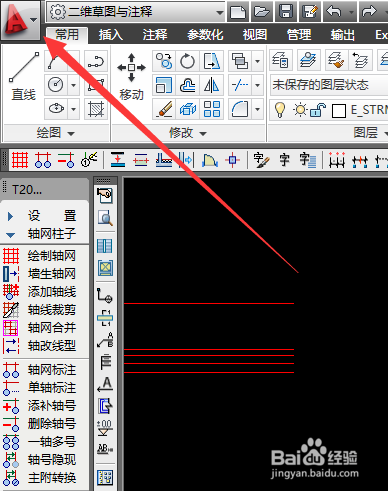Create a new drawing file
This screenshot has width=388, height=491.
(x=238, y=12)
